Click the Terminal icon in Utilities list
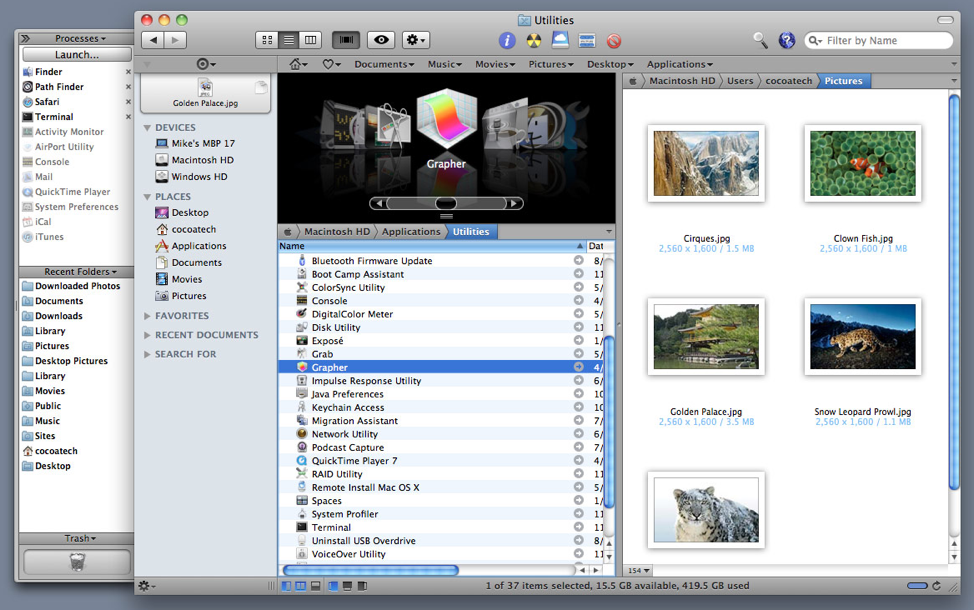This screenshot has height=610, width=974. pos(302,527)
